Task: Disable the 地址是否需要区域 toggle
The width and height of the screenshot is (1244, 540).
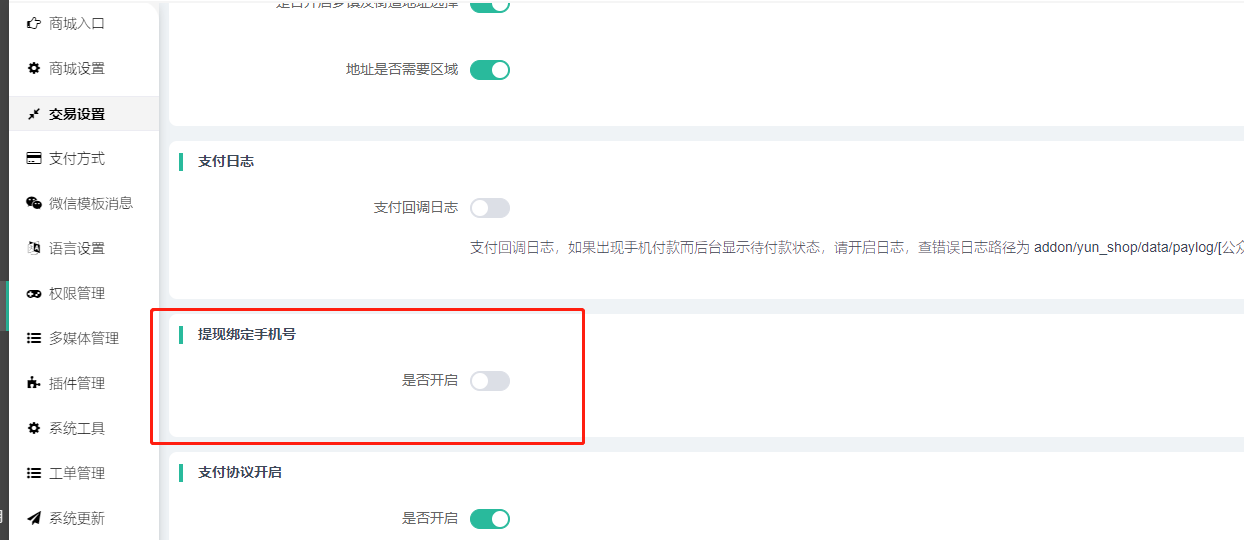Action: (490, 70)
